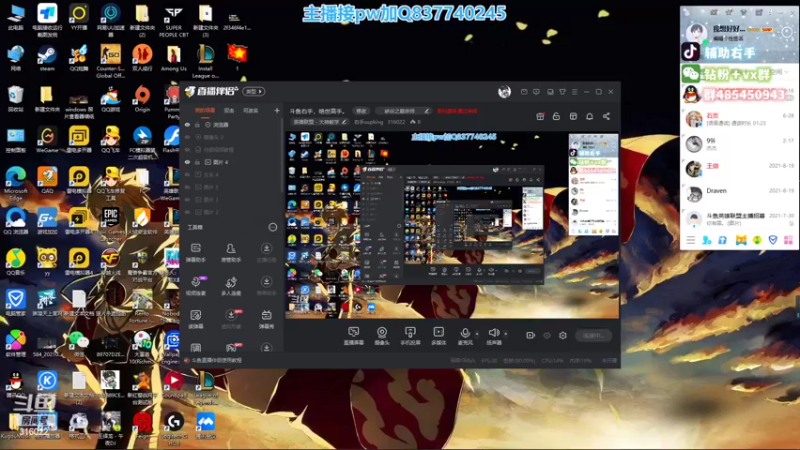Open the 弹幕助手 tool
Image resolution: width=800 pixels, height=450 pixels.
tap(195, 253)
